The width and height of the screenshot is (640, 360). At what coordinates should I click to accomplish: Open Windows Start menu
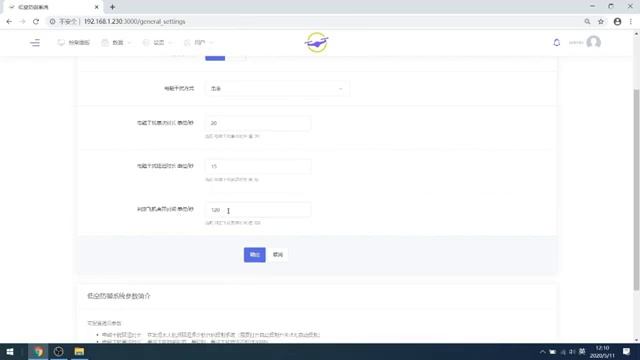click(10, 351)
